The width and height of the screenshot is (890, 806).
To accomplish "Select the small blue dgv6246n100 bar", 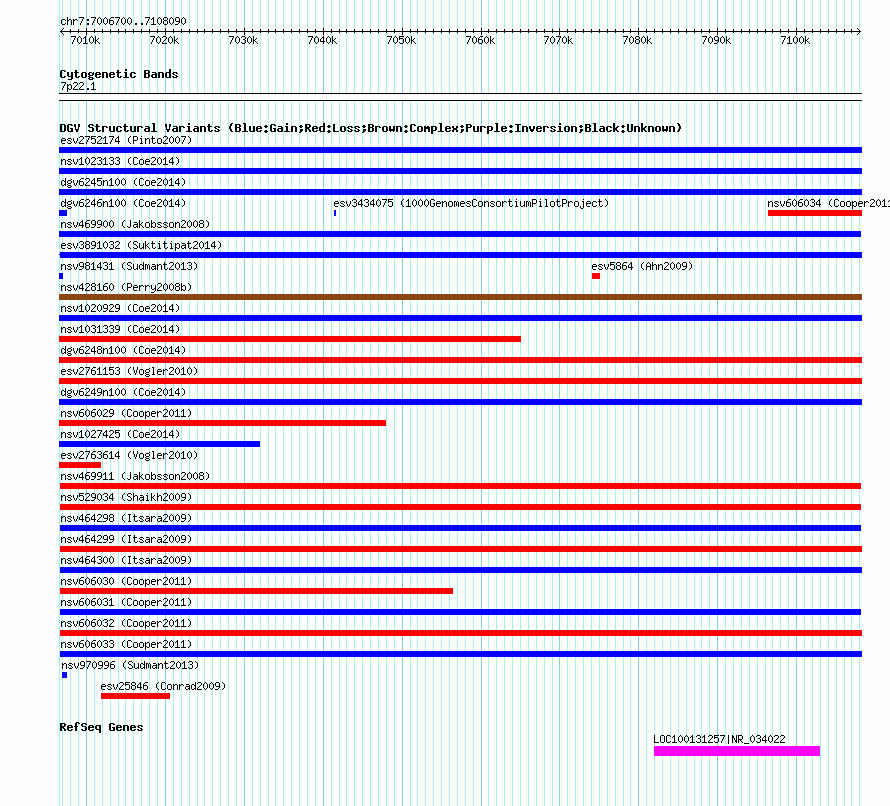I will pyautogui.click(x=63, y=213).
